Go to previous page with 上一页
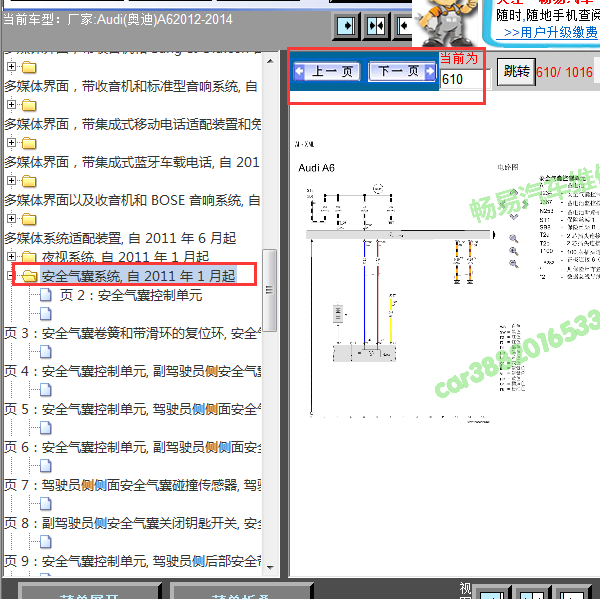600x599 pixels. [x=327, y=71]
